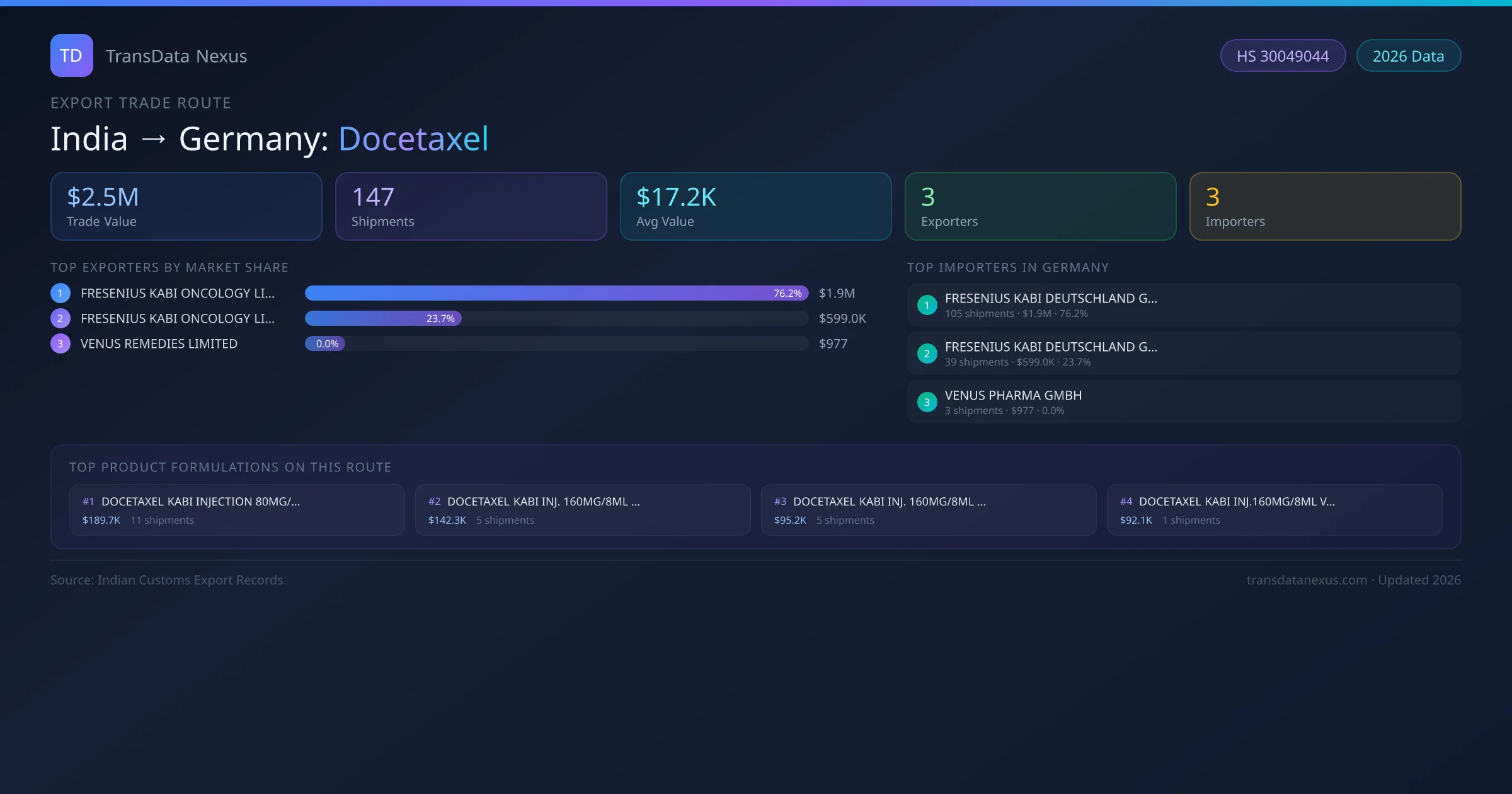
Task: Click green rank 2 importer badge
Action: click(927, 354)
